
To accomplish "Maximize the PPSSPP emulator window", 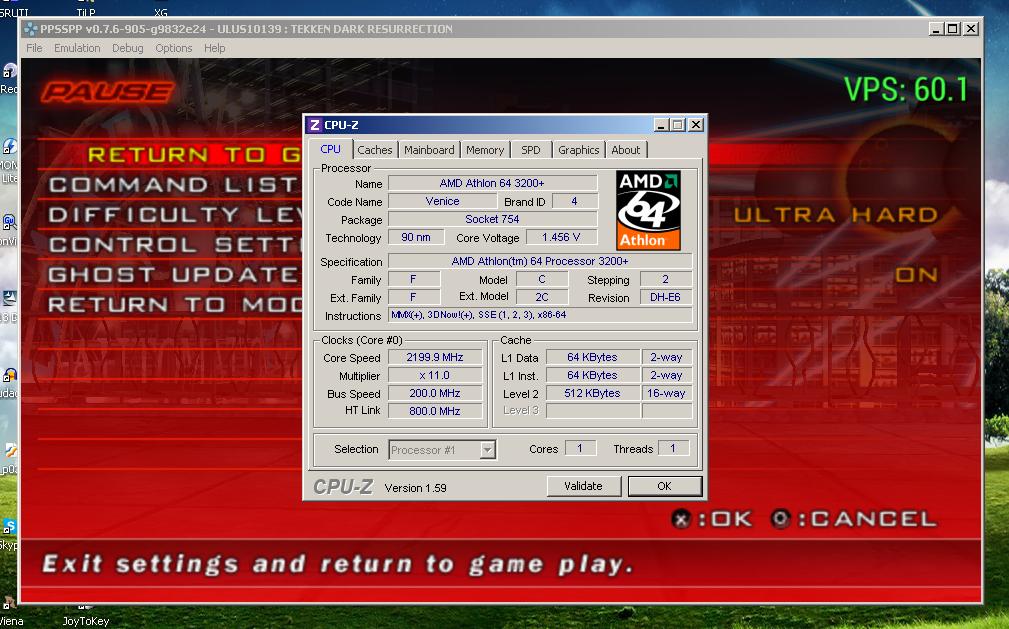I will (952, 29).
